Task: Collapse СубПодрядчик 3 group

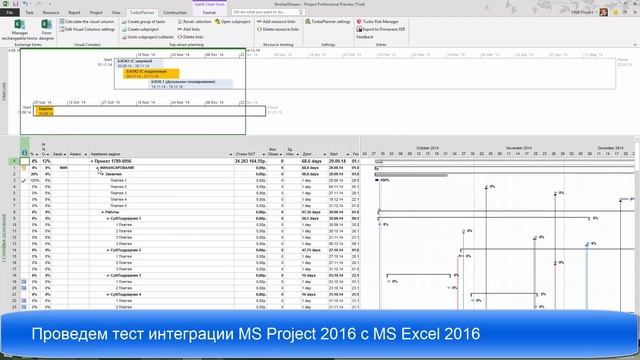Action: coord(108,276)
